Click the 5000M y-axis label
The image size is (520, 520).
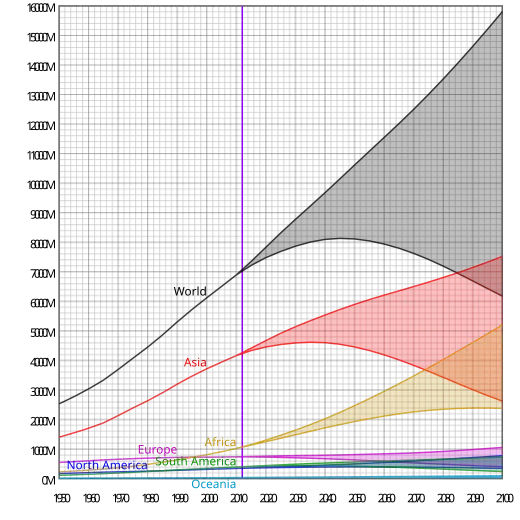[43, 333]
